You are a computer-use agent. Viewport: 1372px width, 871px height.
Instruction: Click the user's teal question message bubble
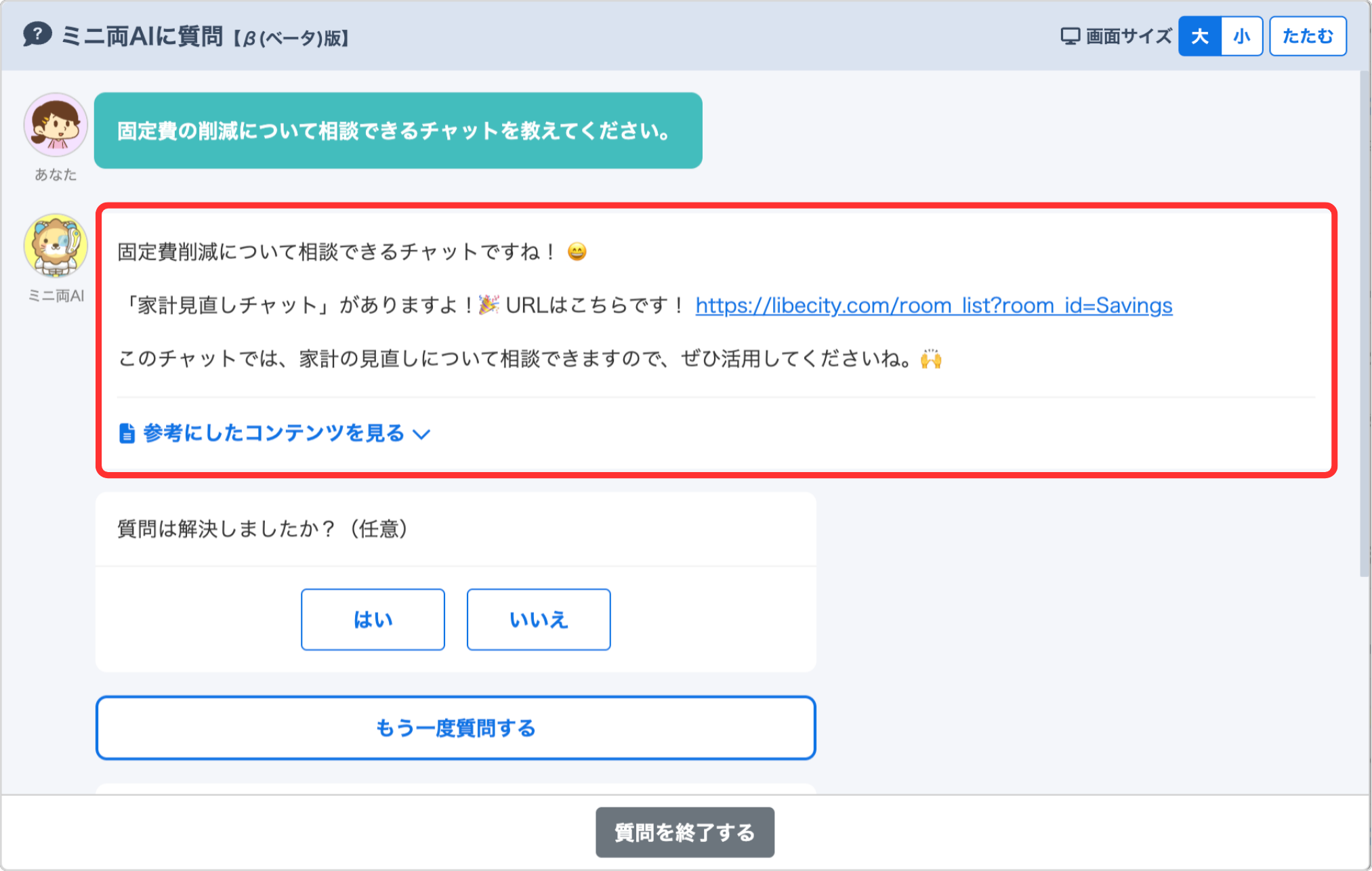pos(398,131)
